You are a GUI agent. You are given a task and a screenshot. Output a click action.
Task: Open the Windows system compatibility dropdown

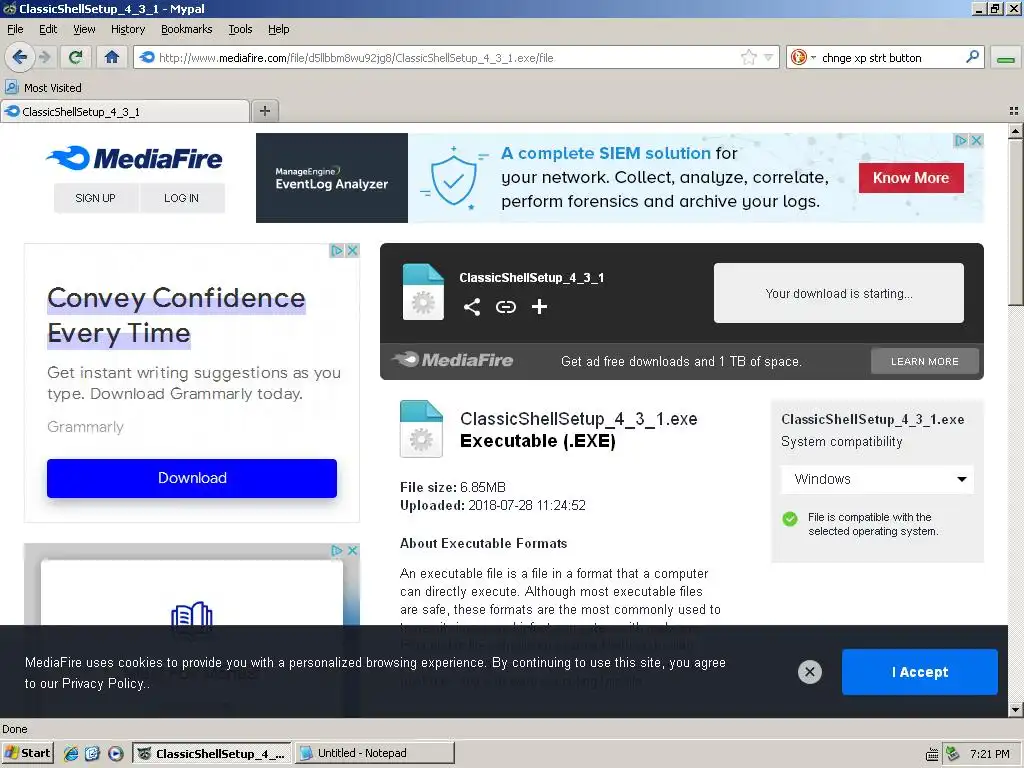click(x=877, y=479)
